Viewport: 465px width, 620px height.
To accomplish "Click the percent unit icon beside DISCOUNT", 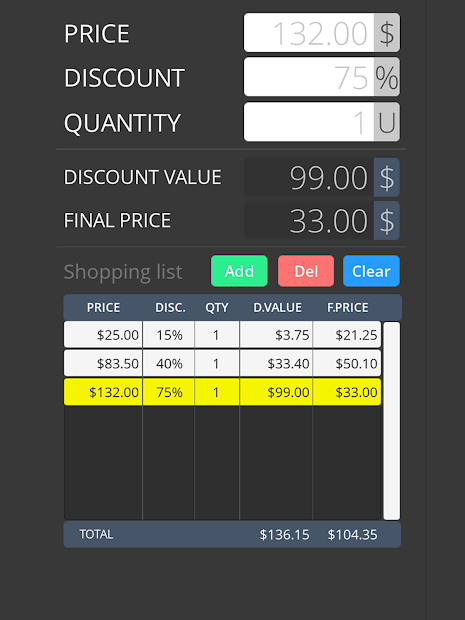I will [387, 77].
